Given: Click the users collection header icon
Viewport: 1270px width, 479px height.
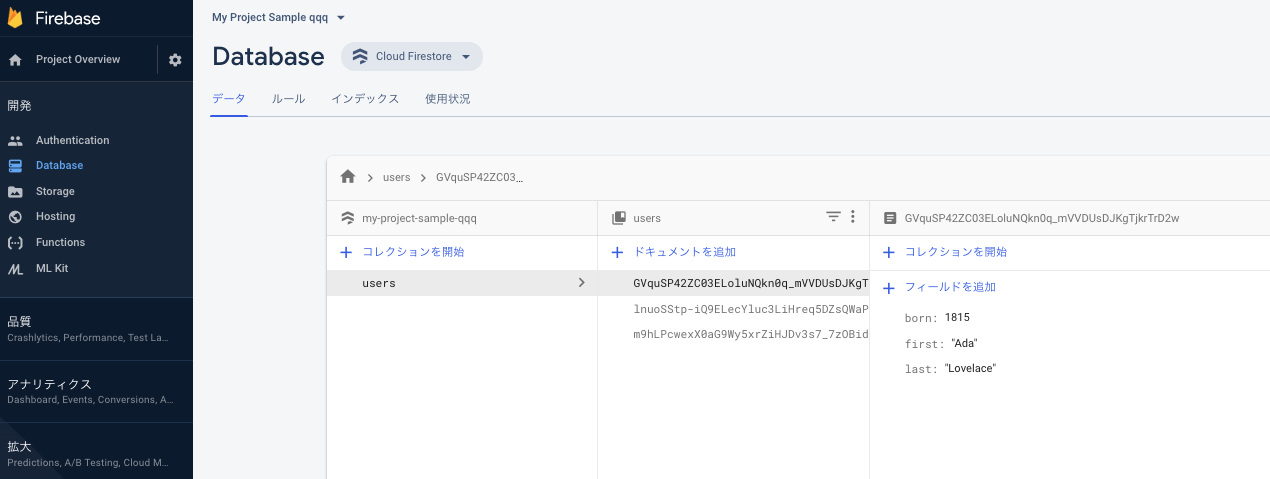Looking at the screenshot, I should pos(619,217).
